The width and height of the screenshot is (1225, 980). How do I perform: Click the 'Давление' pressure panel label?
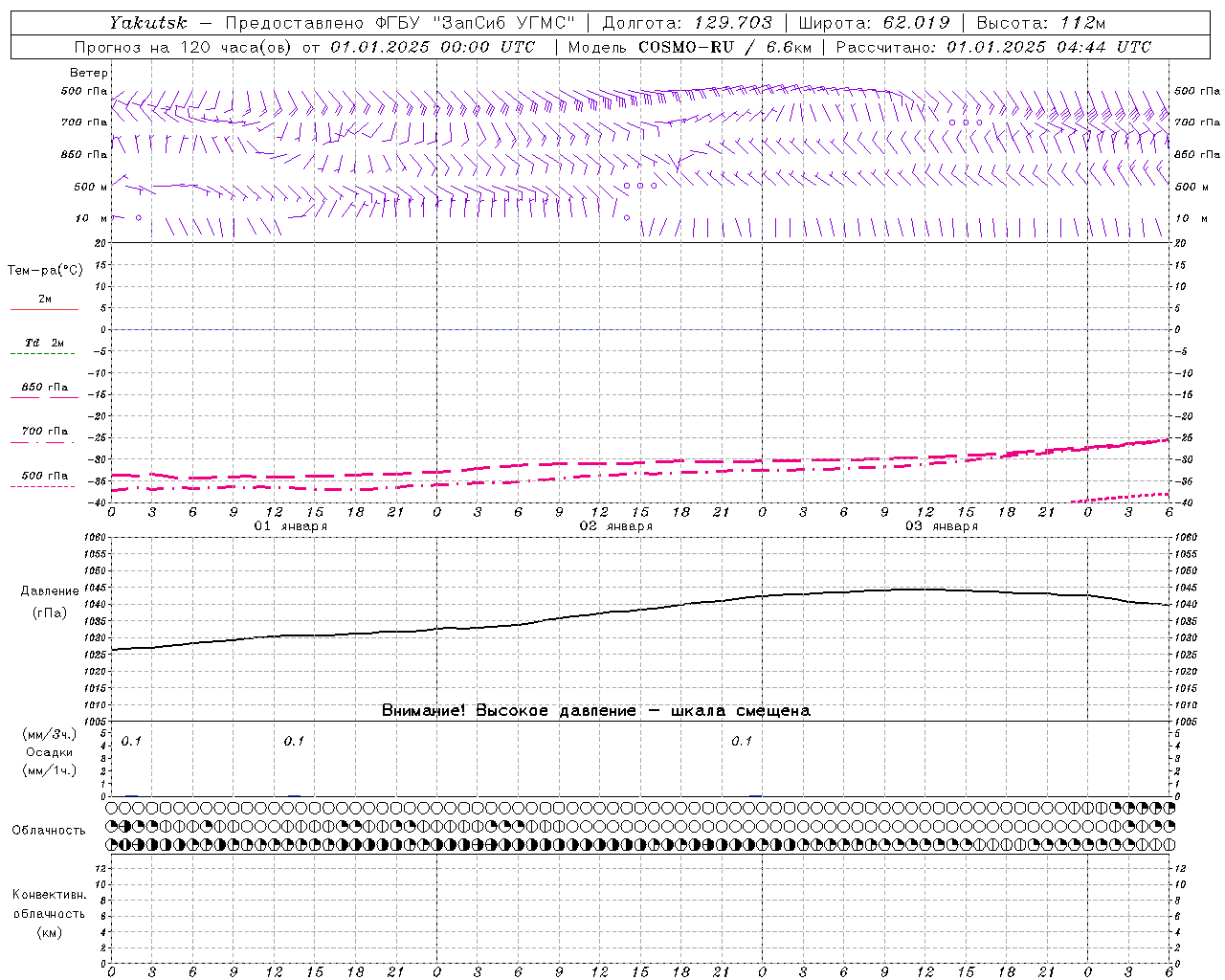pyautogui.click(x=49, y=591)
